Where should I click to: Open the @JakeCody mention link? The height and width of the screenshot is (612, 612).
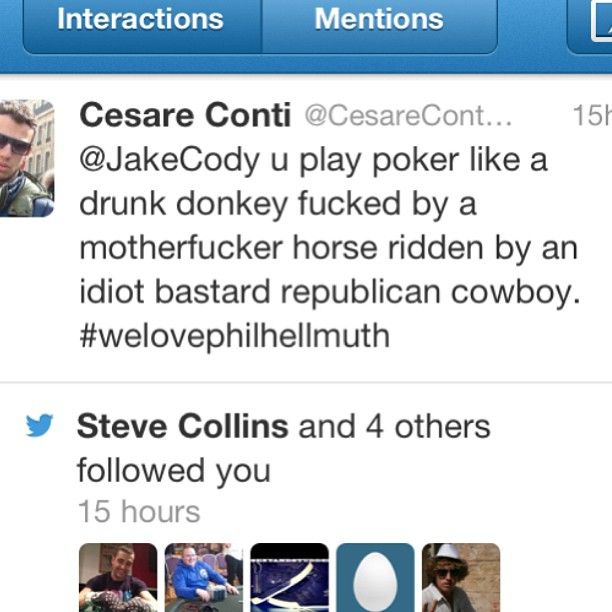tap(169, 160)
